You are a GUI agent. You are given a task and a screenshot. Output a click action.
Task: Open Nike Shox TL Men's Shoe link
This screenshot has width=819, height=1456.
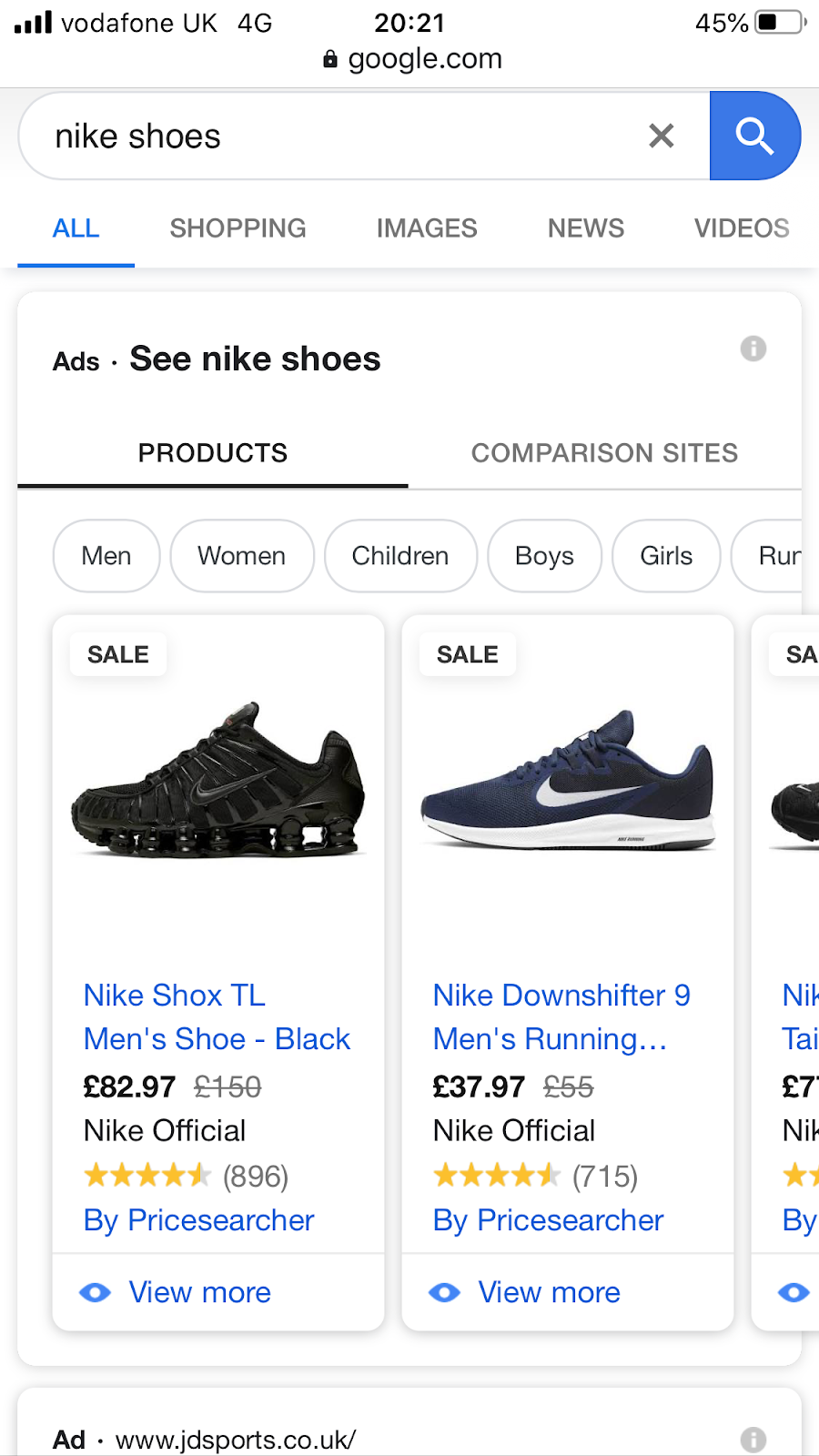click(x=217, y=1017)
